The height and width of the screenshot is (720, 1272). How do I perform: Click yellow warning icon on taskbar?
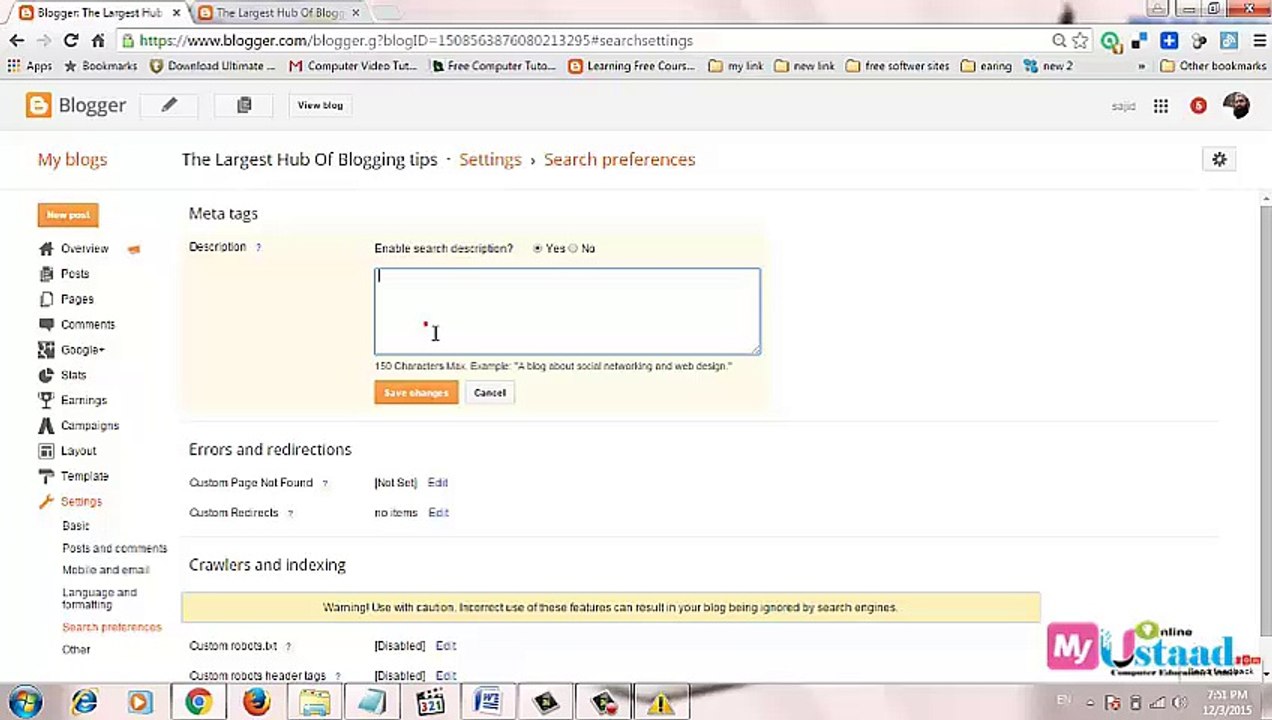(661, 703)
